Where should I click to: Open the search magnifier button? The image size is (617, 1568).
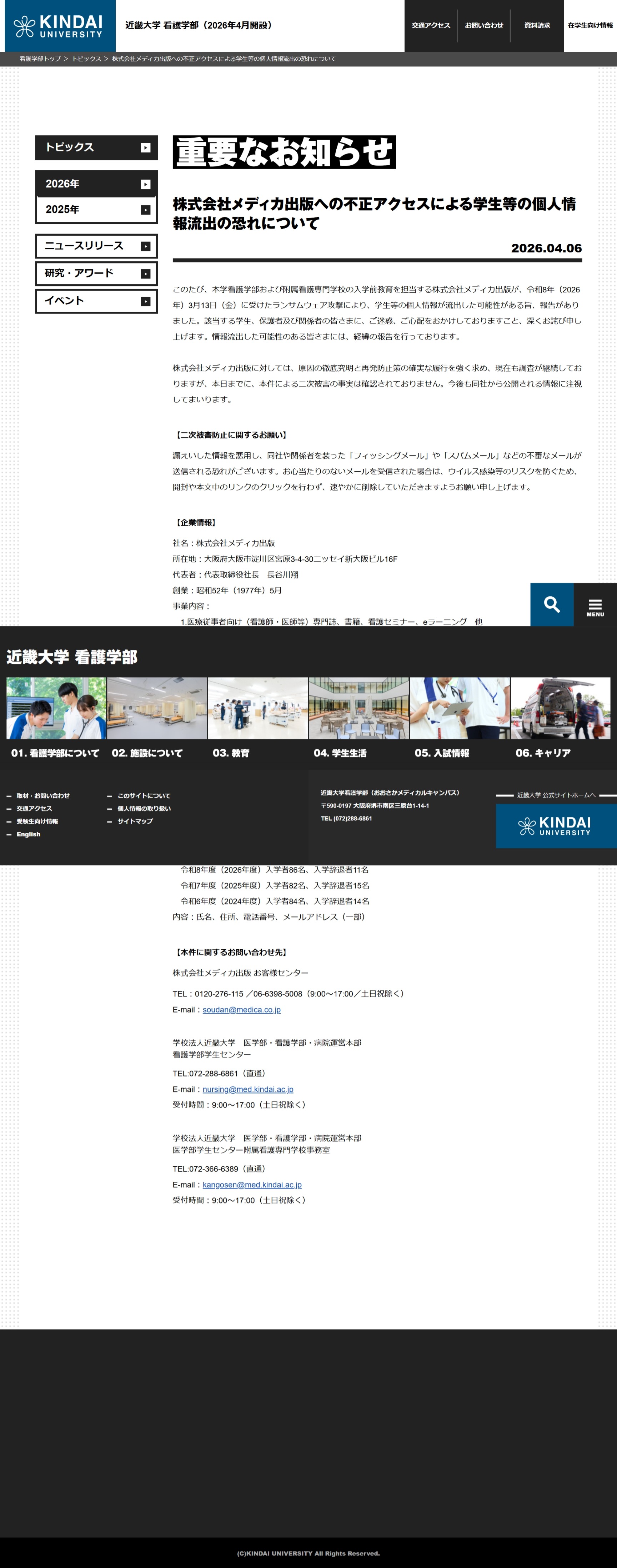pyautogui.click(x=551, y=604)
